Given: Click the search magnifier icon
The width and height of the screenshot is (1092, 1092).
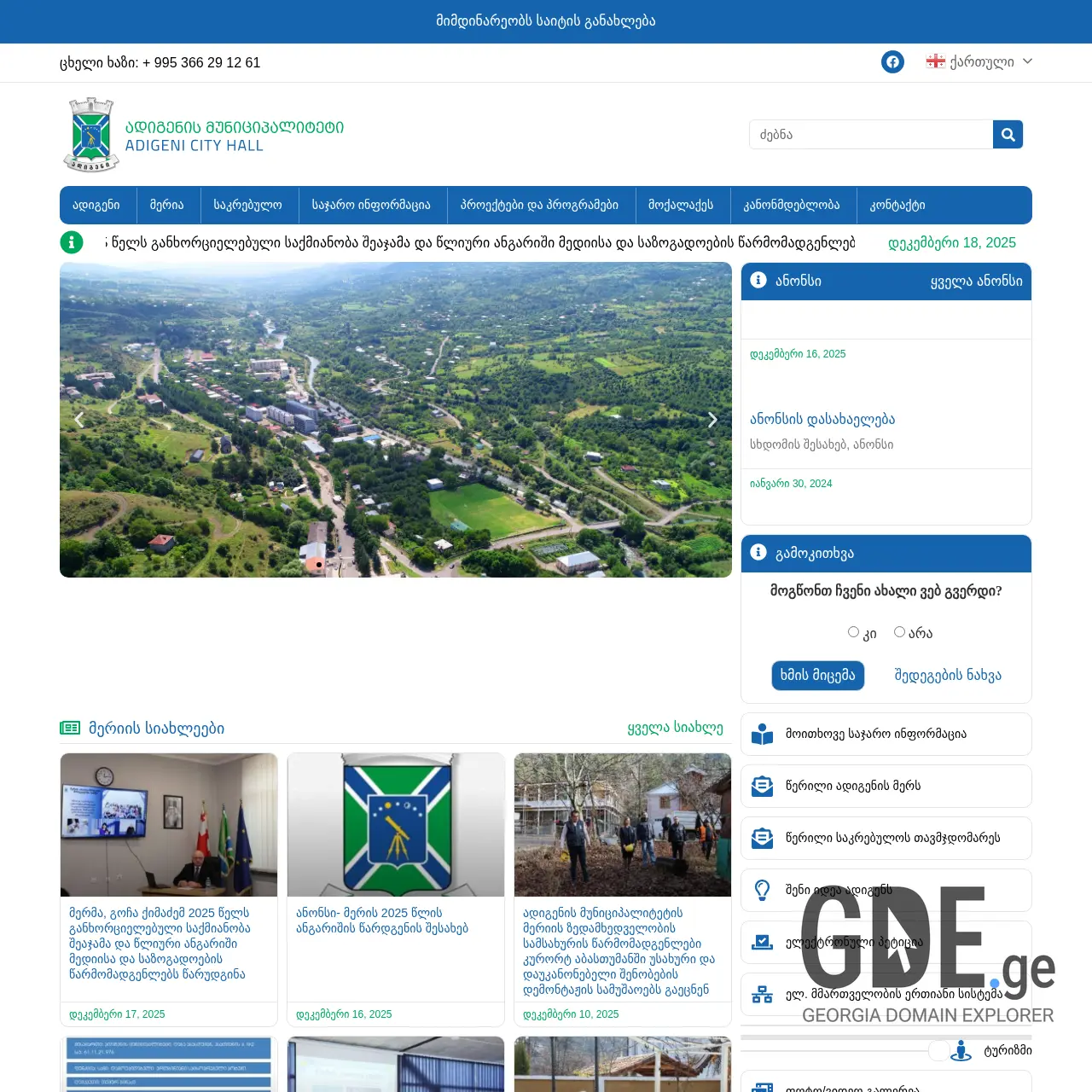Looking at the screenshot, I should coord(1008,134).
